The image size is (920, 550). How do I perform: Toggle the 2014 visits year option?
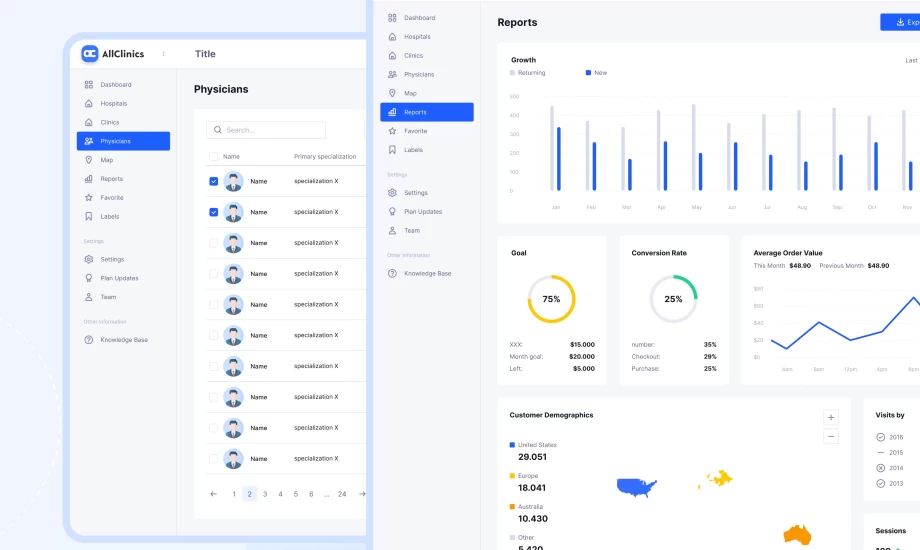[881, 468]
